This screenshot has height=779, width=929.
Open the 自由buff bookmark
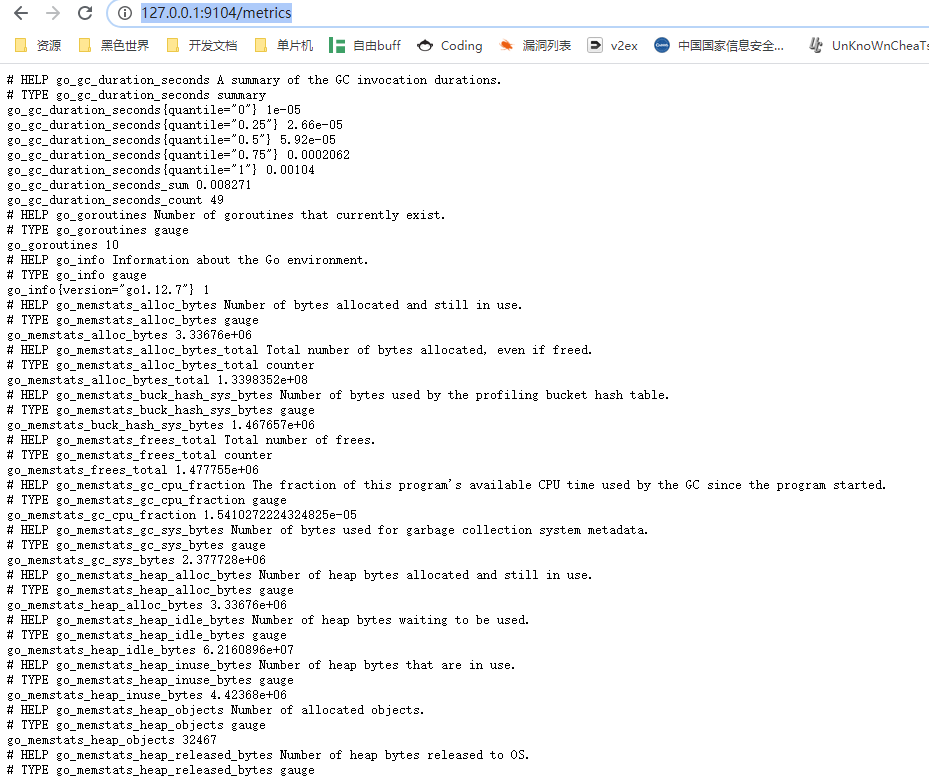[x=365, y=45]
